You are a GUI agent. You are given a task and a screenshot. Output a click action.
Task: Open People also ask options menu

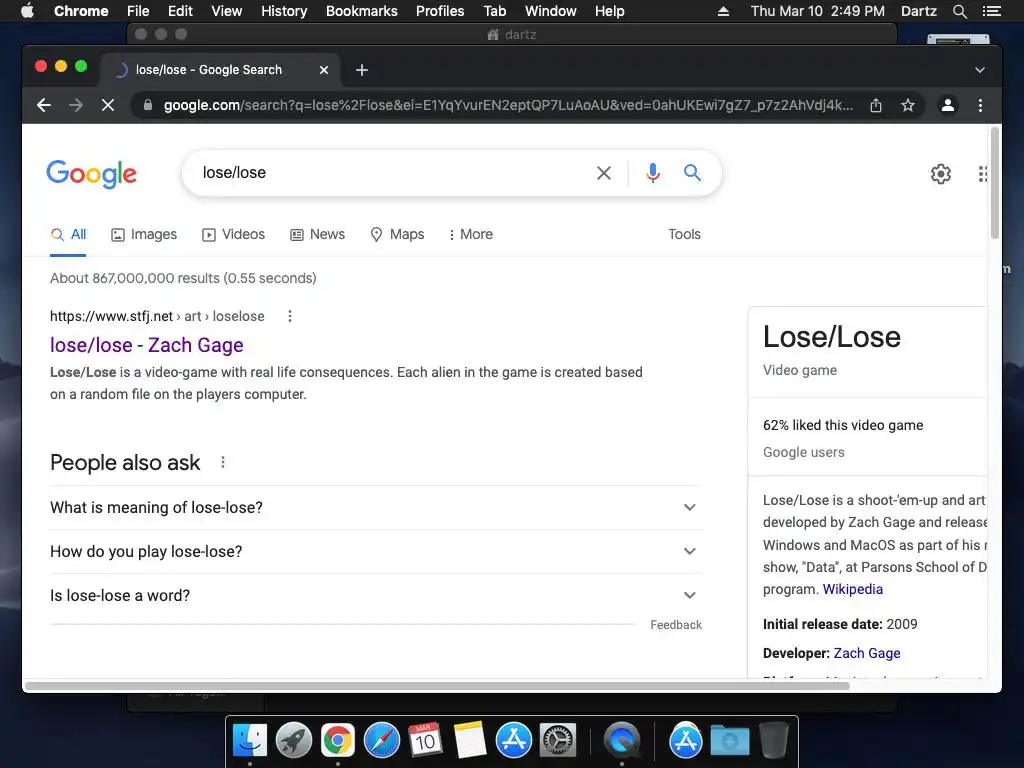click(x=223, y=462)
